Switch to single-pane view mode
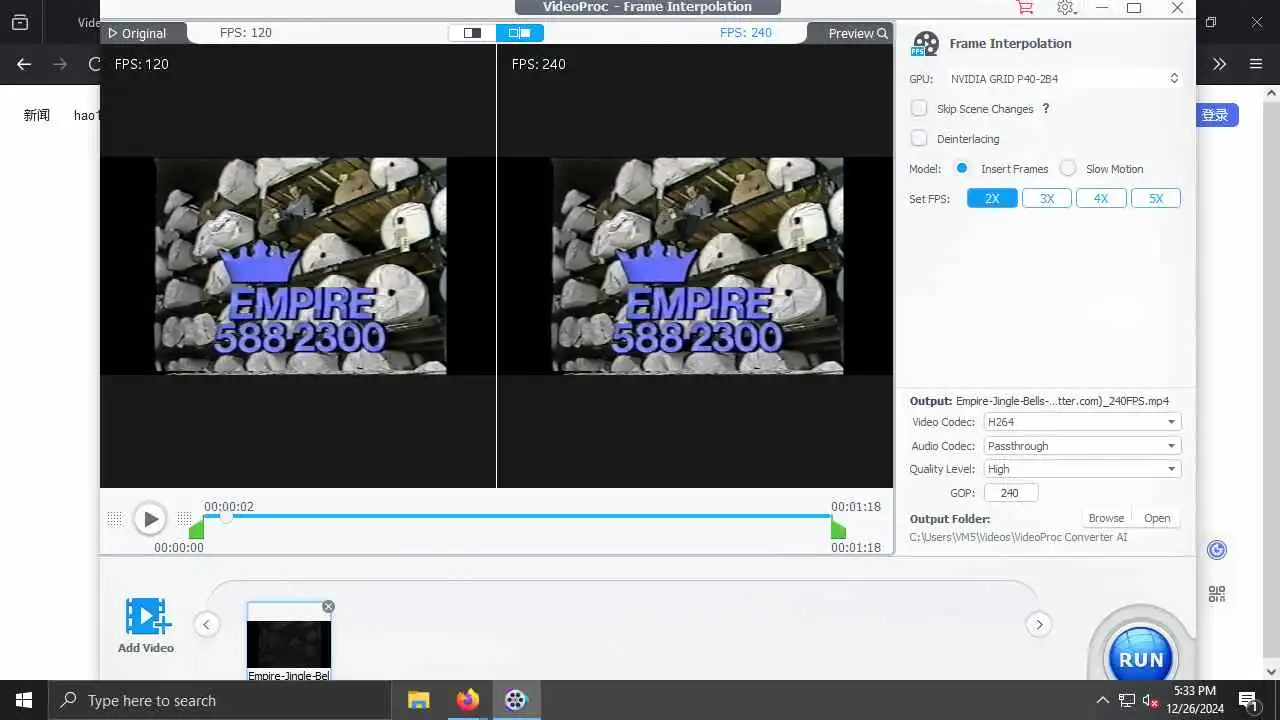1280x720 pixels. point(472,33)
